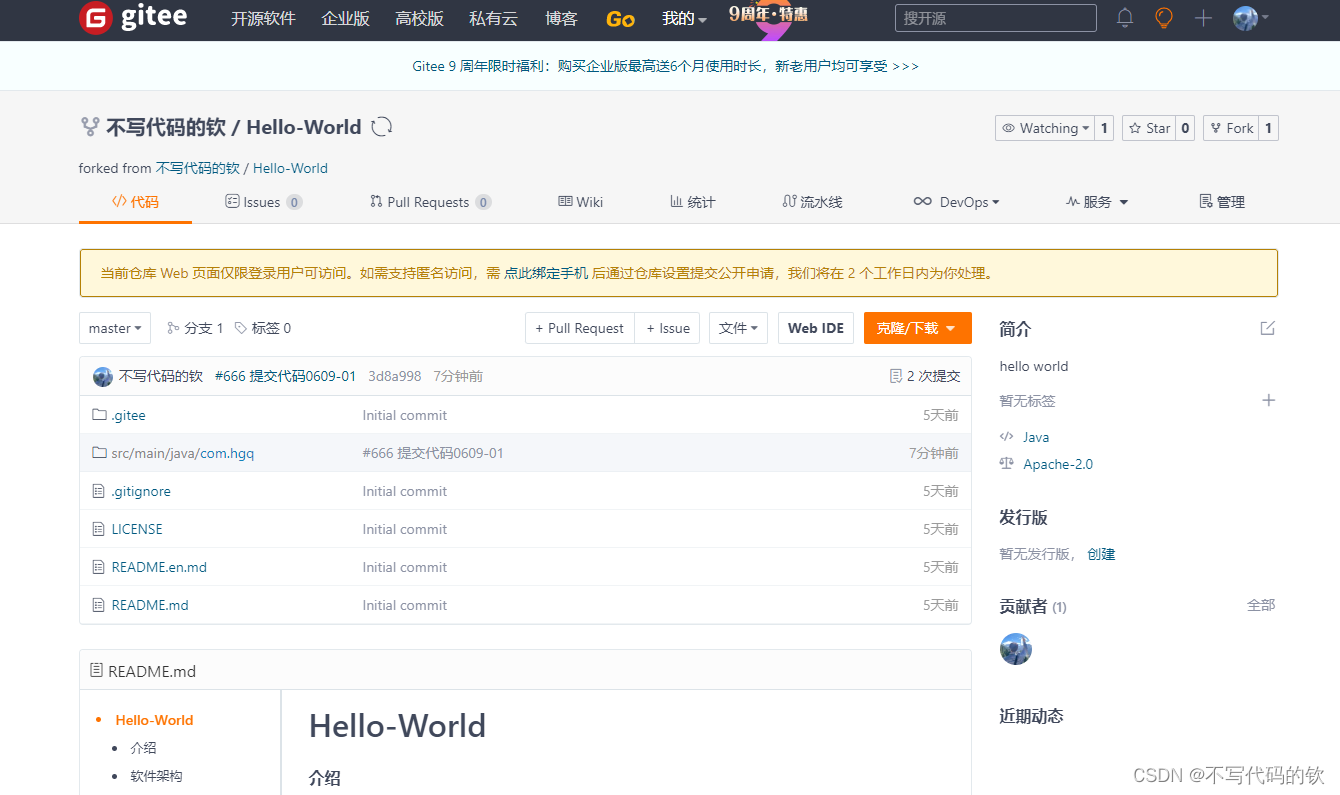Viewport: 1340px width, 795px height.
Task: Open the 管理 tab
Action: point(1222,202)
